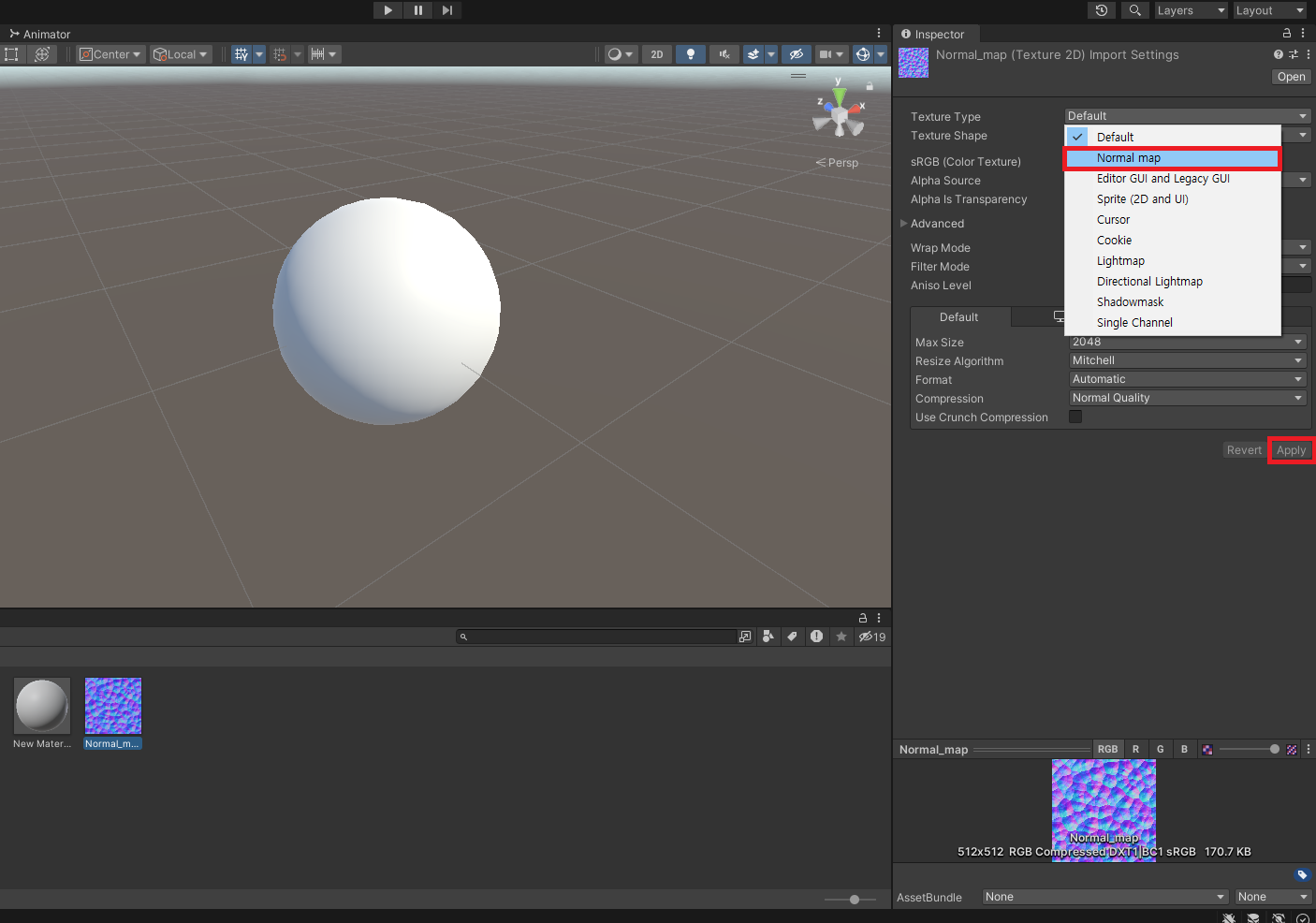Choose Normal map from the list
Viewport: 1316px width, 923px height.
[1172, 158]
